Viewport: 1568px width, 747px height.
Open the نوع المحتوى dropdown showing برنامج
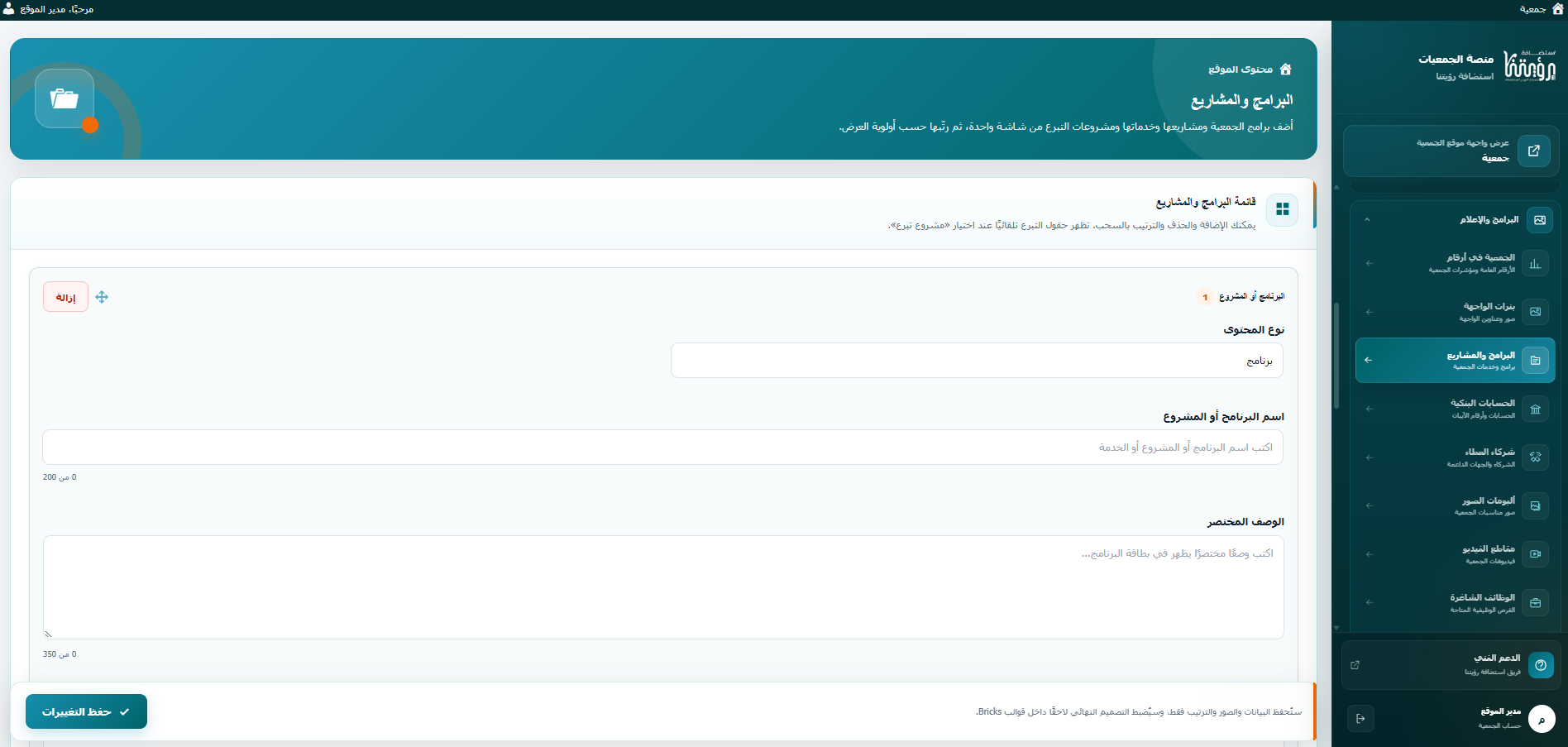point(977,361)
